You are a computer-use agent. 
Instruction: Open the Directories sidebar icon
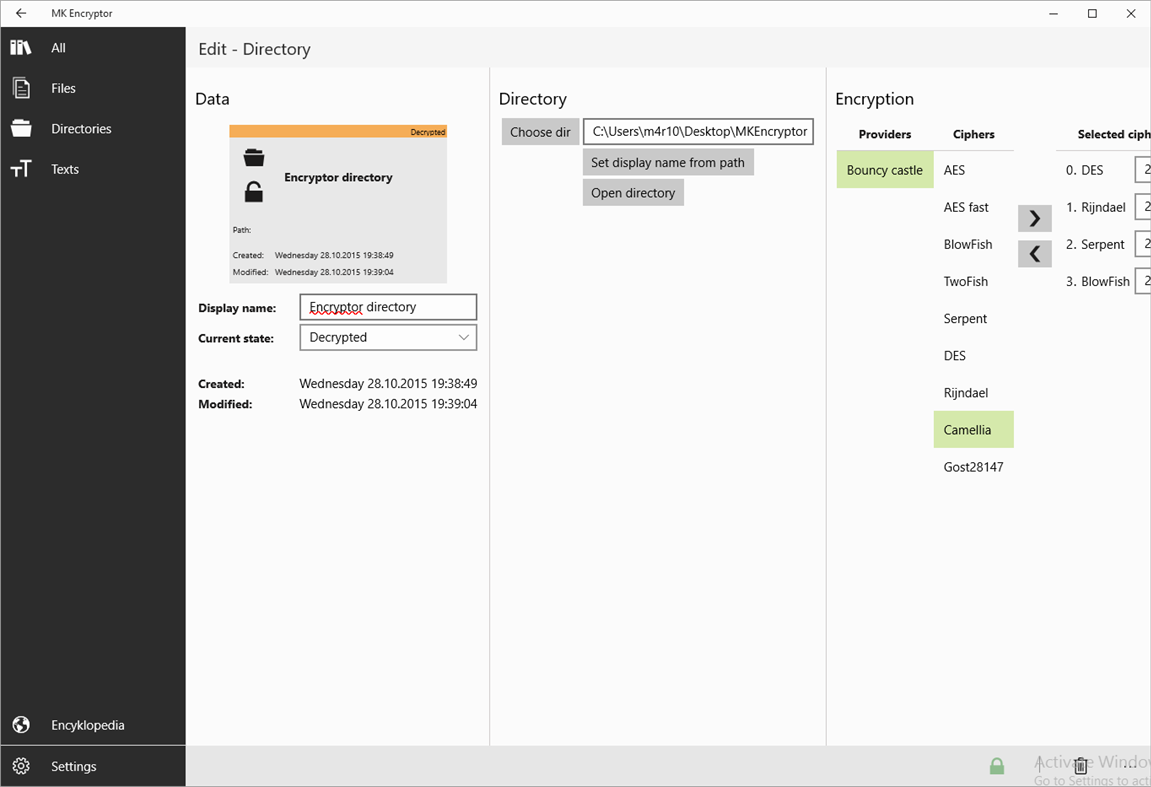point(21,128)
